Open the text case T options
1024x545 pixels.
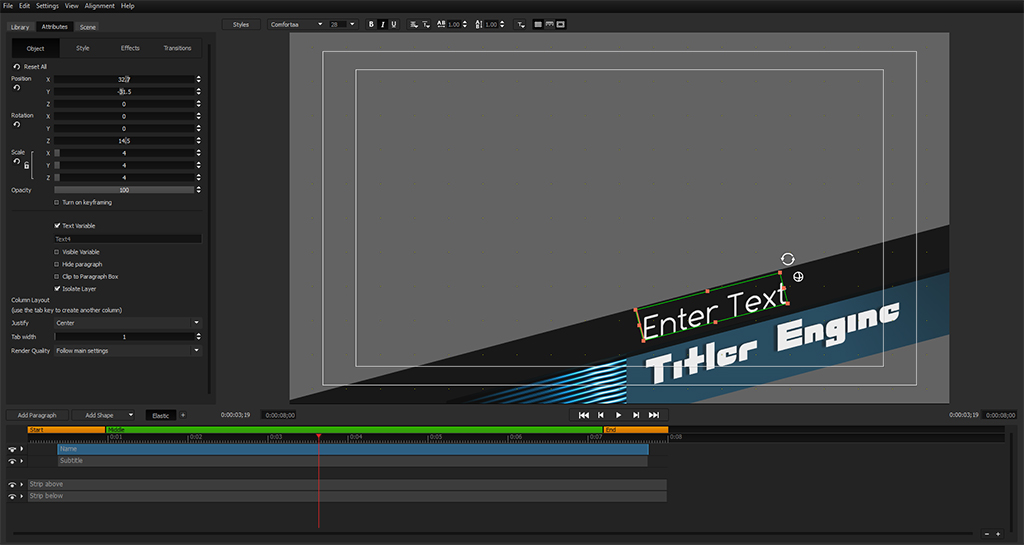click(520, 24)
